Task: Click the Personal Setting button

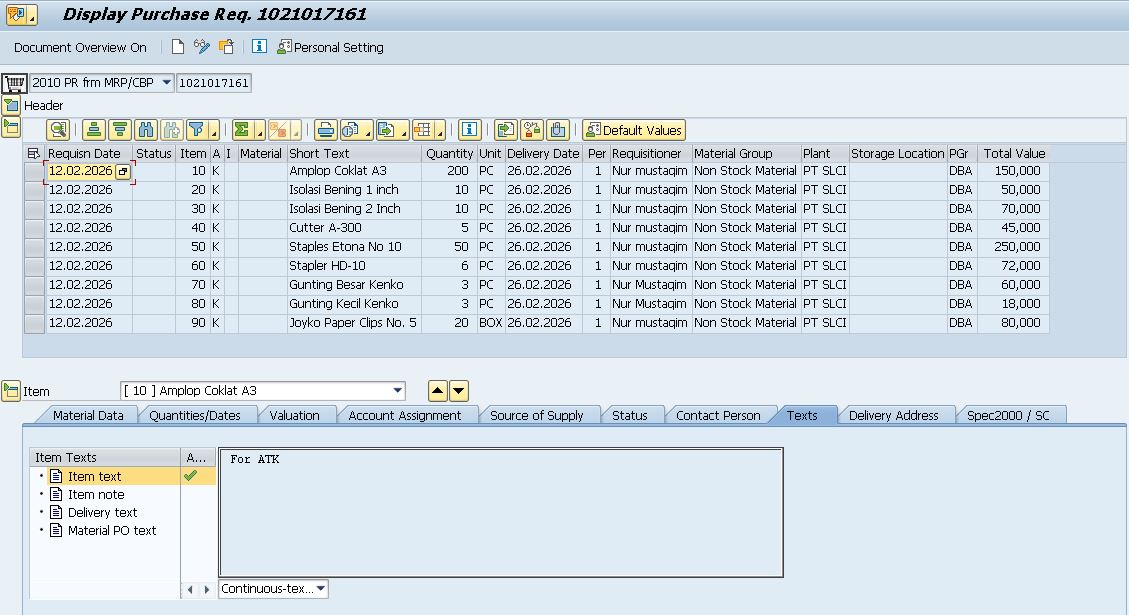Action: click(x=330, y=47)
